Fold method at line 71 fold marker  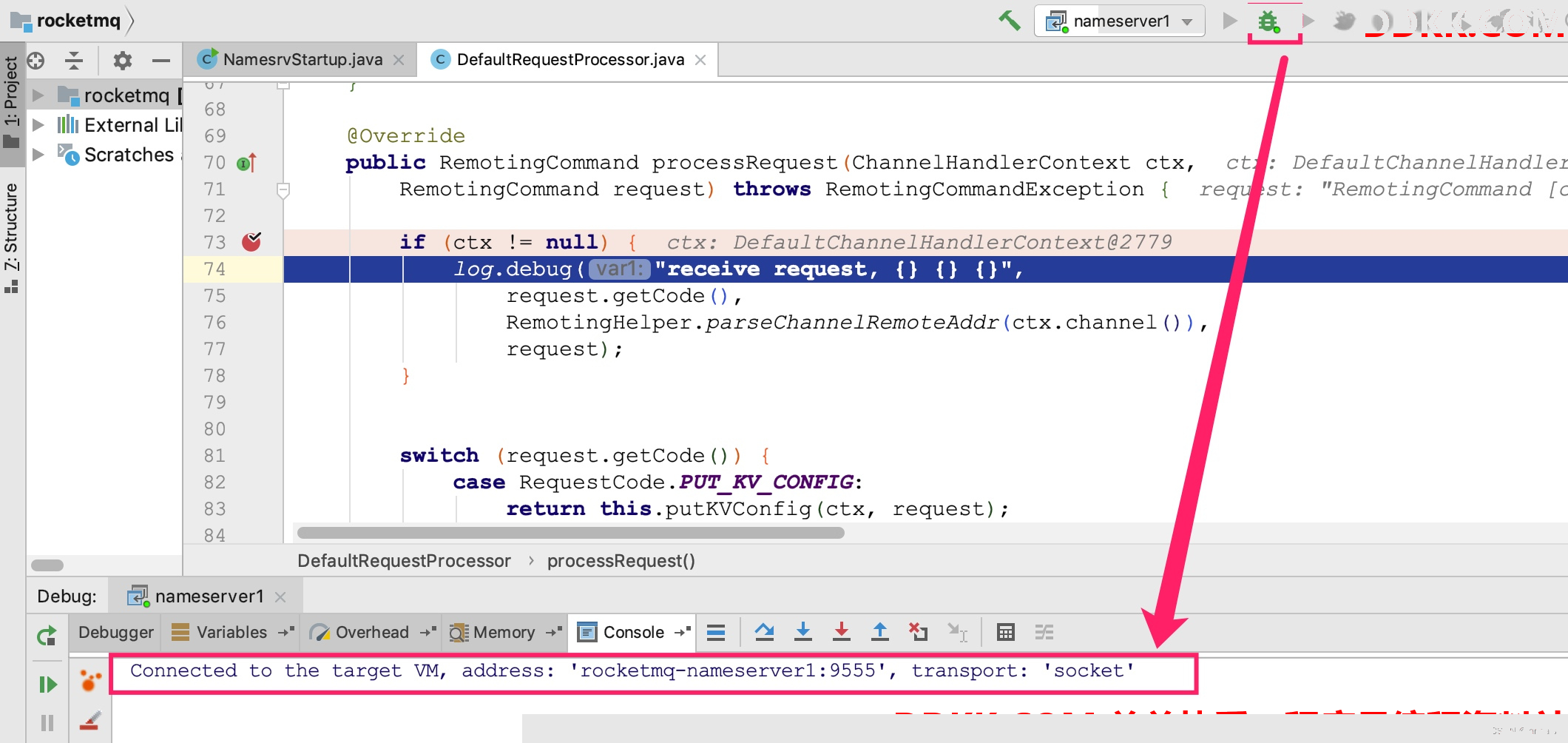pyautogui.click(x=283, y=190)
